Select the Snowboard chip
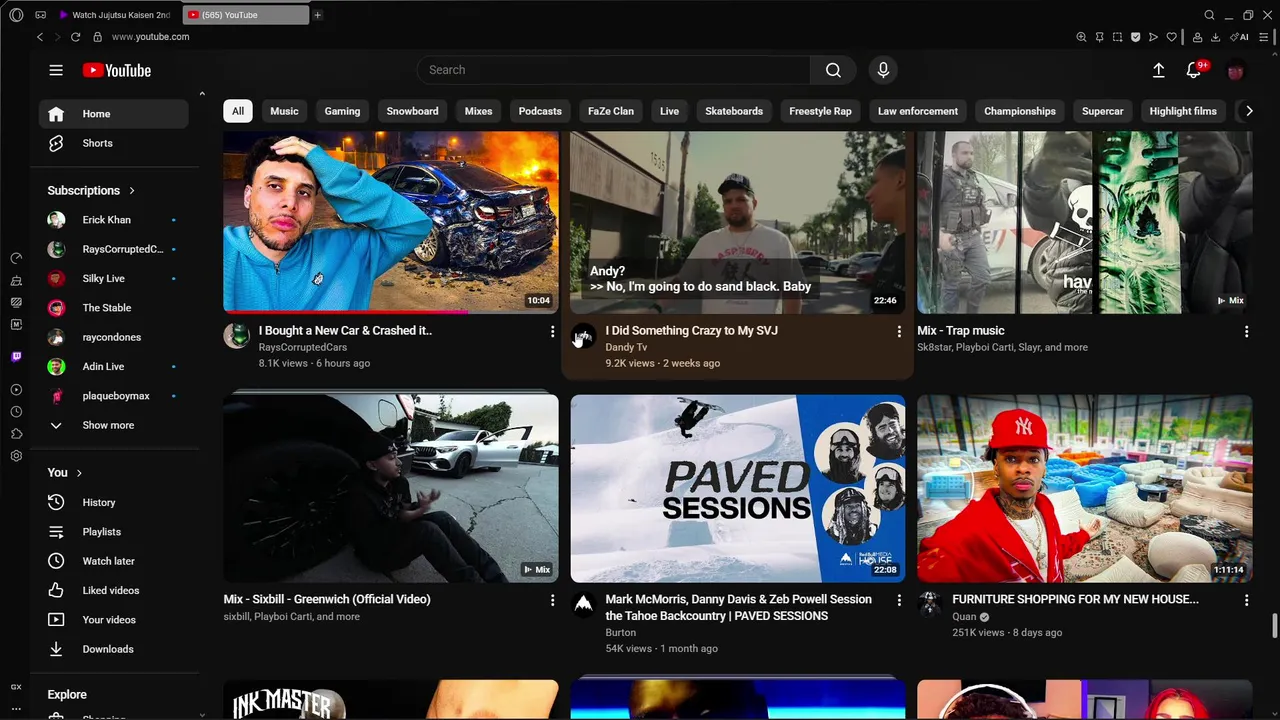The height and width of the screenshot is (720, 1280). tap(412, 111)
